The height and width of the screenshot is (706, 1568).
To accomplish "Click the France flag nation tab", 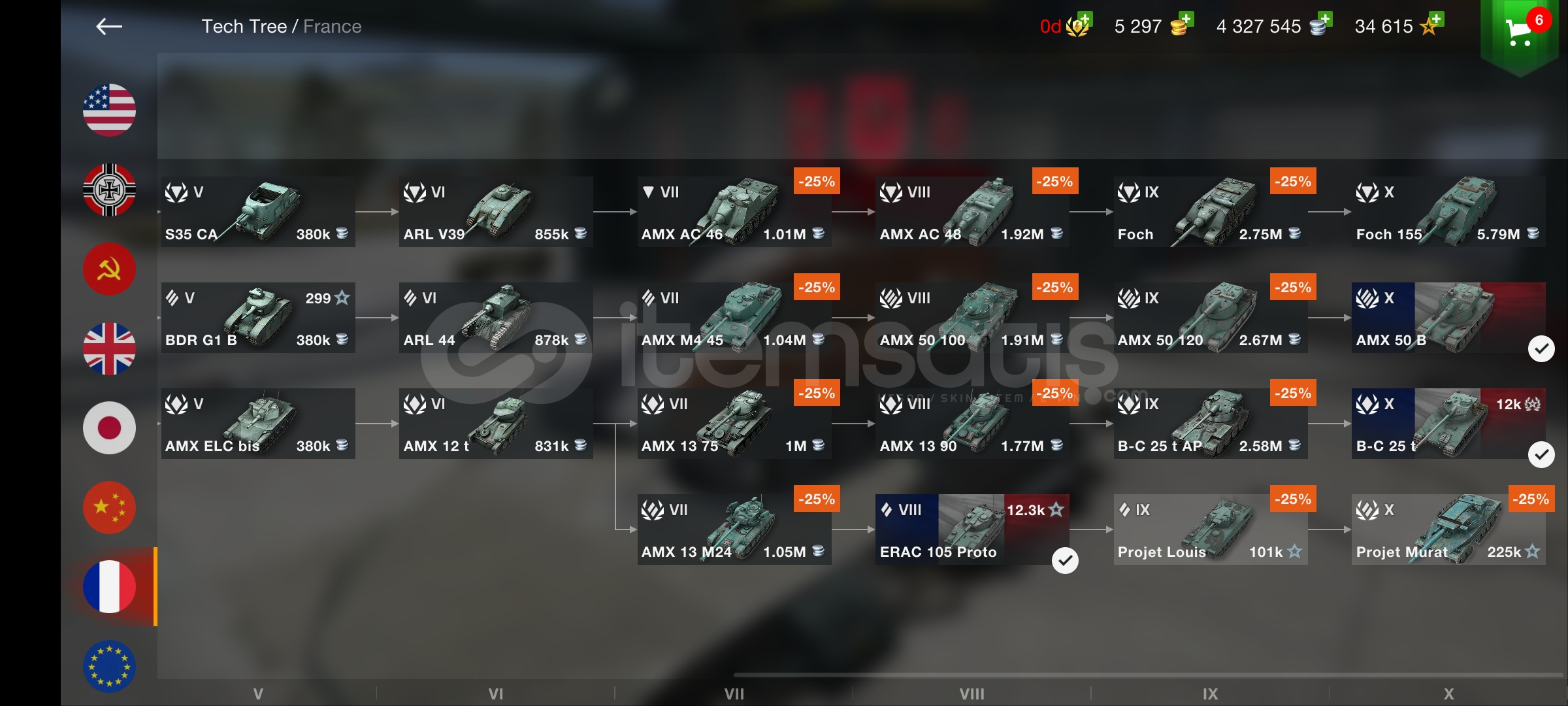I will coord(109,586).
